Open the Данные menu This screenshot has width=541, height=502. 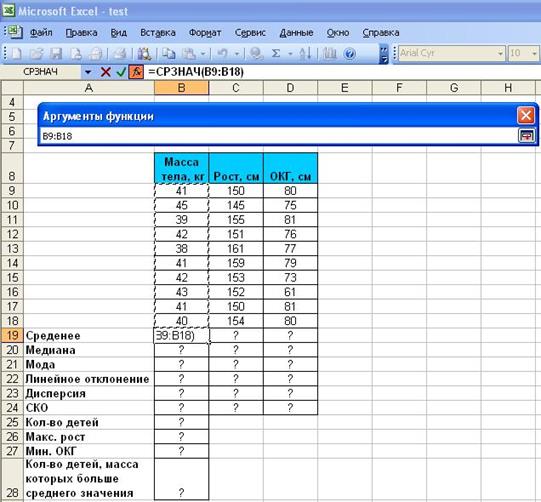tap(296, 33)
